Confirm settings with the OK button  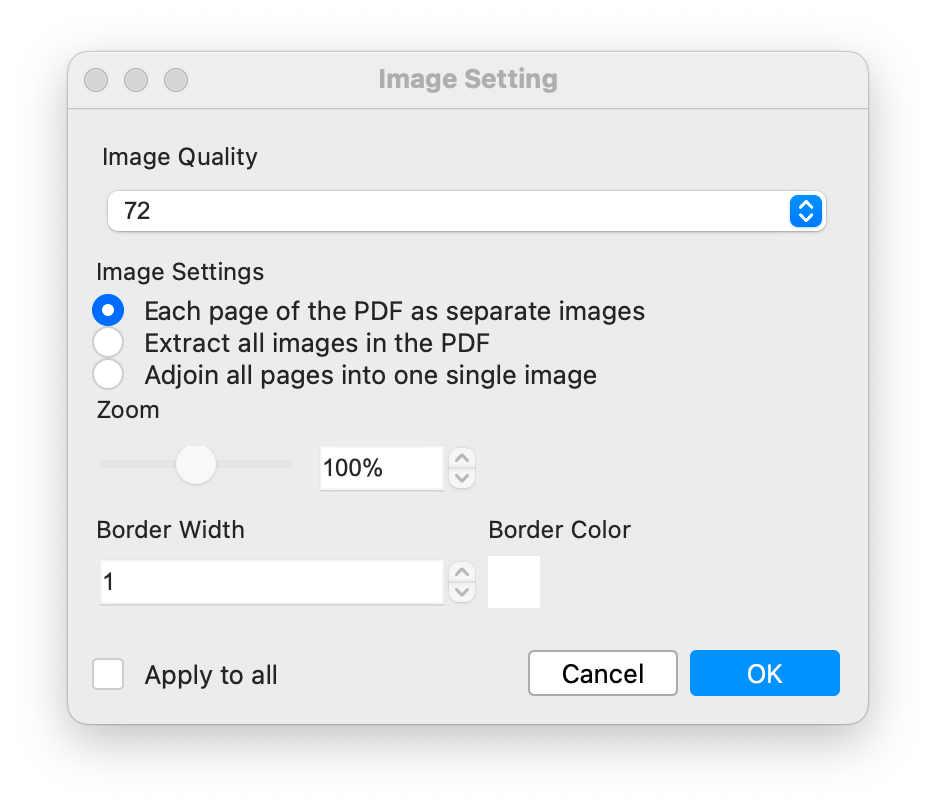click(x=764, y=673)
